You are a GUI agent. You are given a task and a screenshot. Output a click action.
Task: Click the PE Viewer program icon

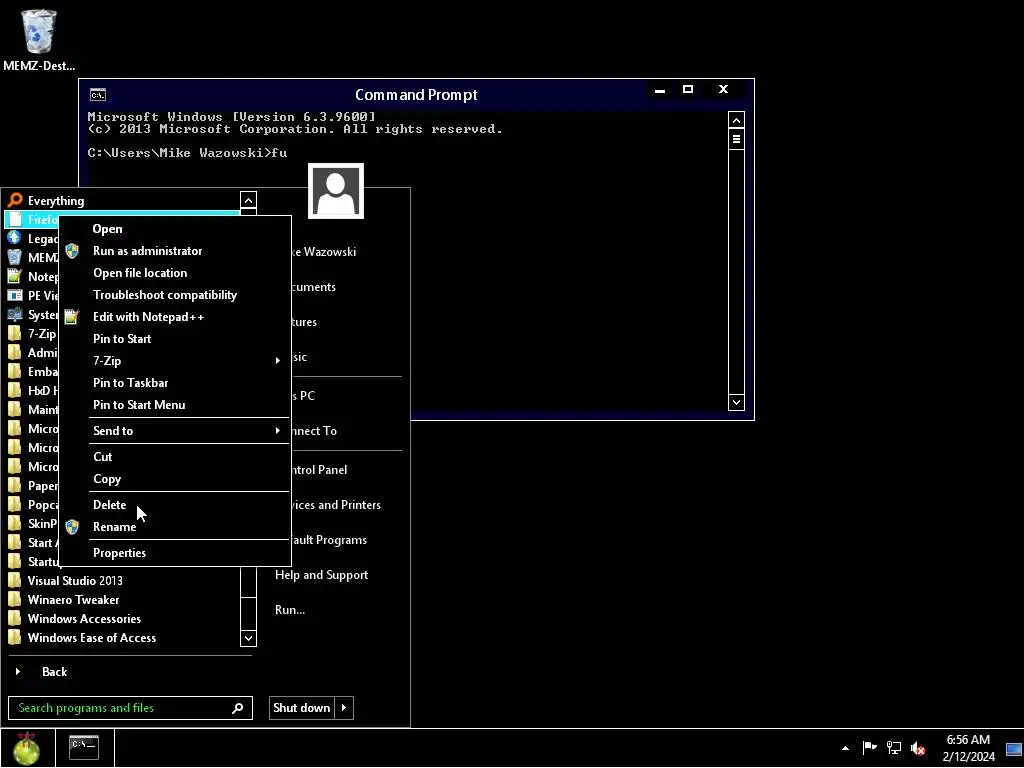[14, 295]
